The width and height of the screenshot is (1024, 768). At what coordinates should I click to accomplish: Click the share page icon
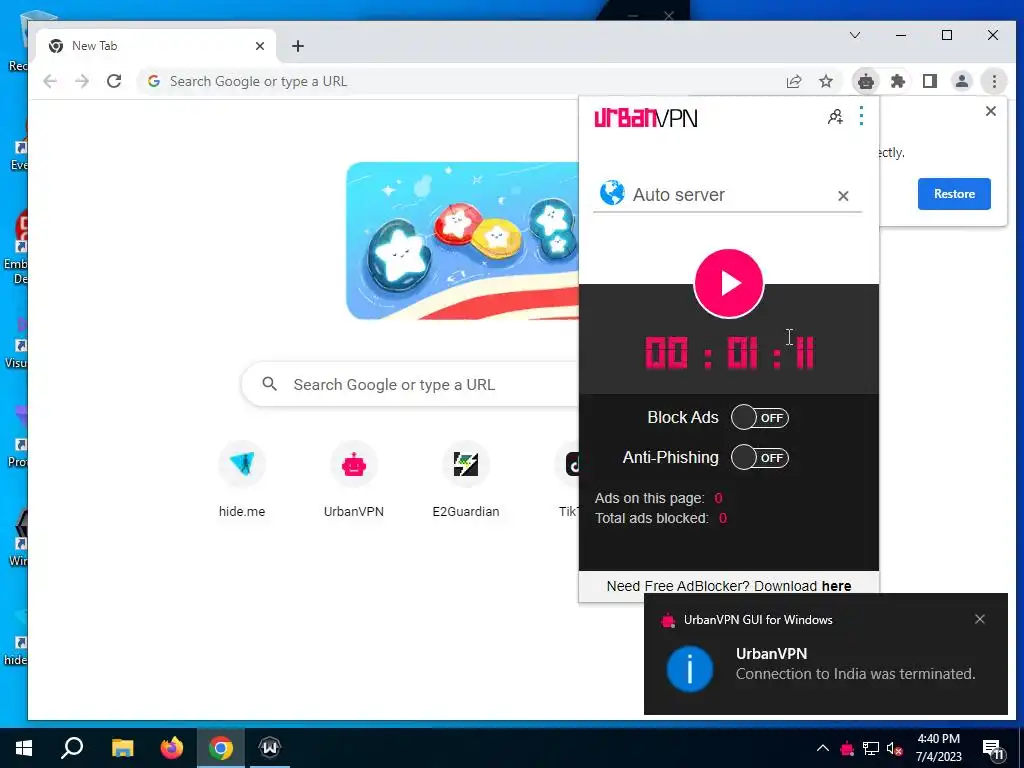pyautogui.click(x=794, y=82)
